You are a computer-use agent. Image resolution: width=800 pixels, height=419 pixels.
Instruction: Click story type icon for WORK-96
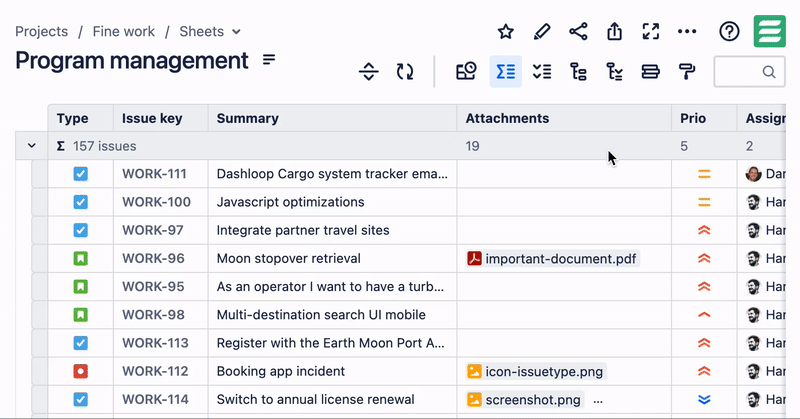coord(81,259)
